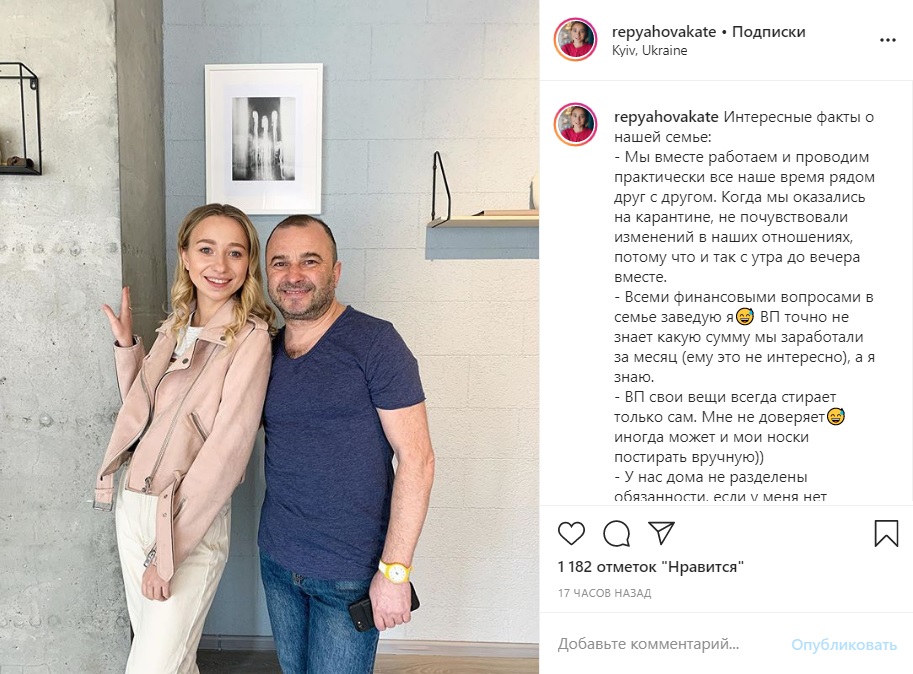This screenshot has width=913, height=674.
Task: Open repyahovakate username in caption
Action: tap(666, 116)
